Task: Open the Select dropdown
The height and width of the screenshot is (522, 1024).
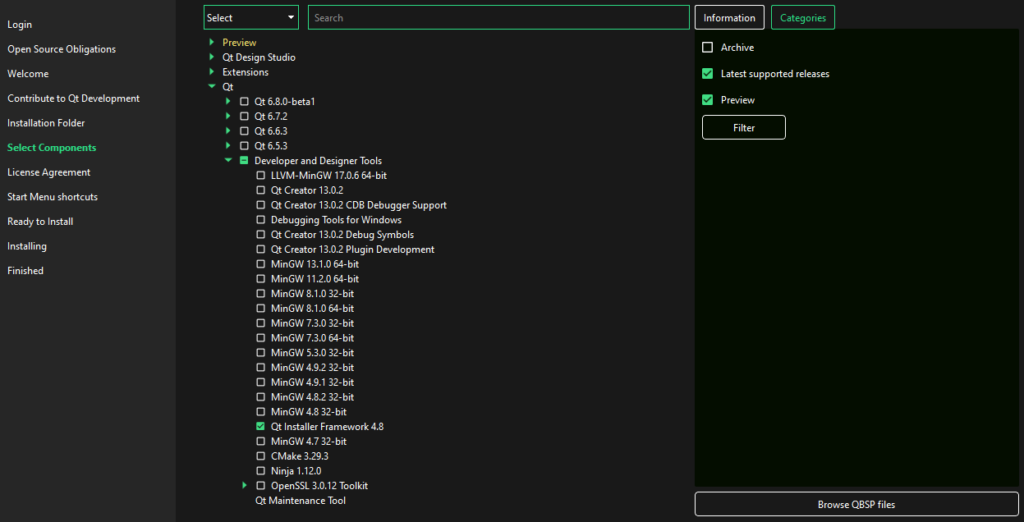Action: point(251,18)
